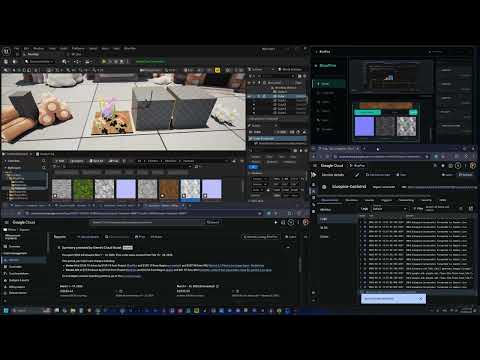Open the Tools menu in Unreal Editor

click(52, 49)
